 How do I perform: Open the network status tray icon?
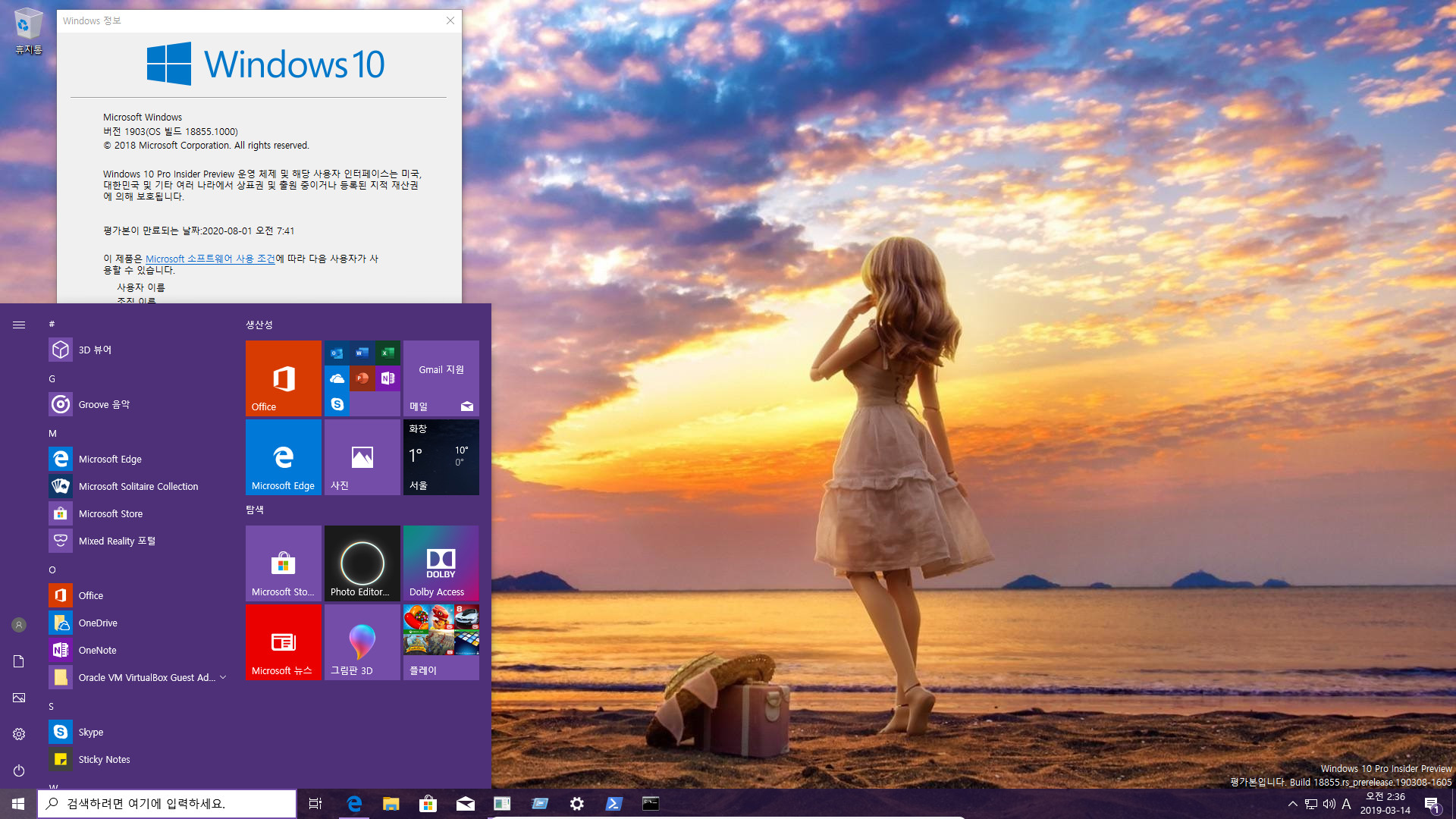[x=1311, y=804]
